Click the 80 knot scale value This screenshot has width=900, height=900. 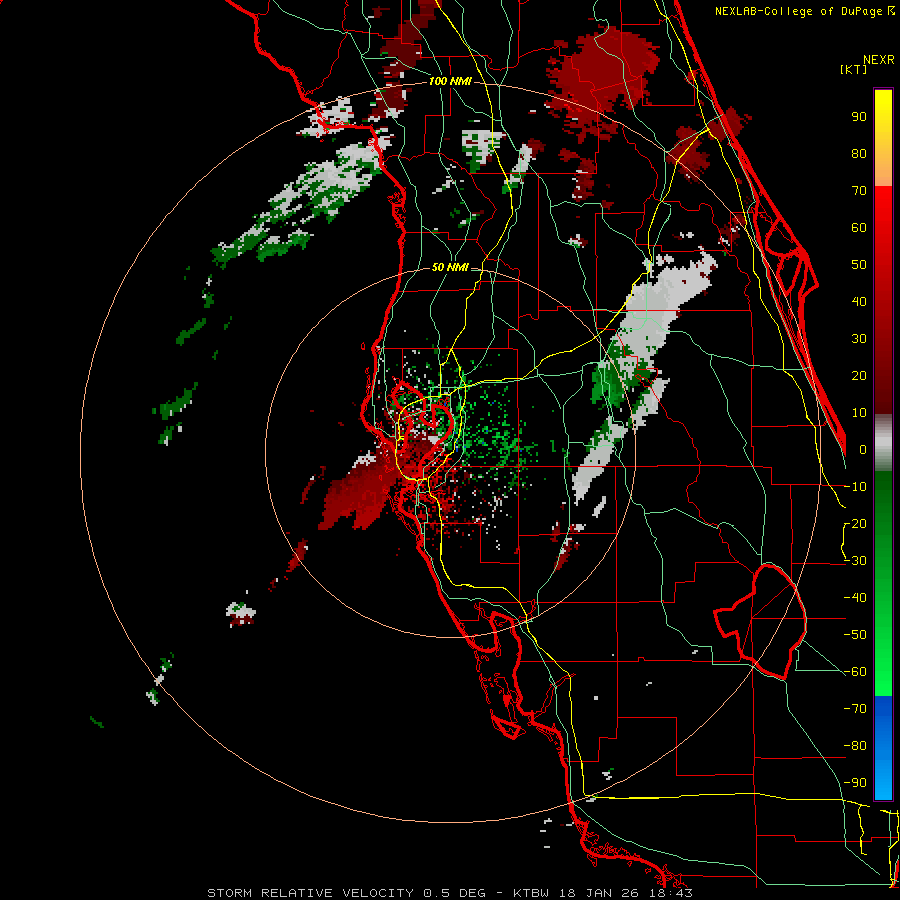859,153
